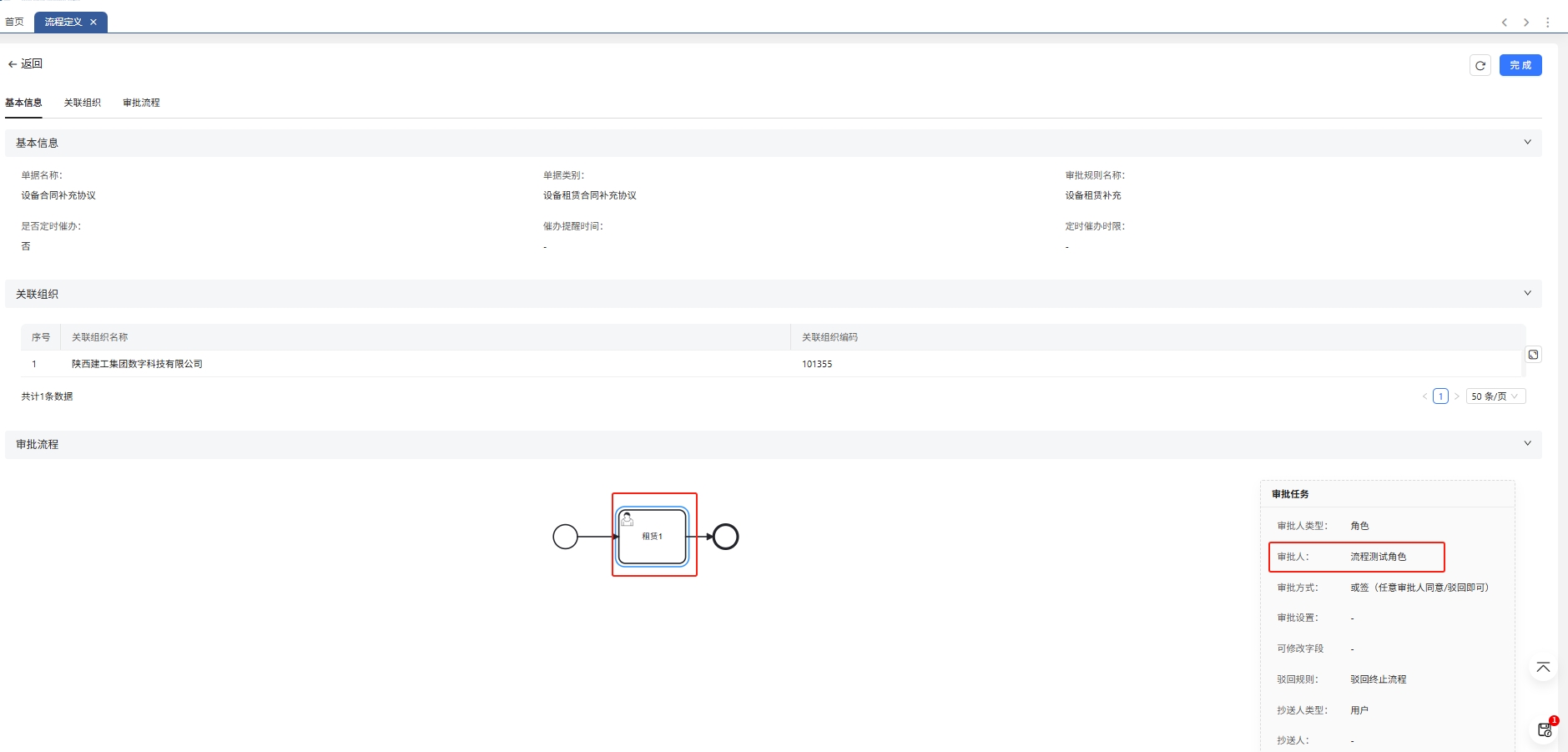This screenshot has width=1568, height=752.
Task: Open the floating icon with red badge
Action: point(1545,729)
